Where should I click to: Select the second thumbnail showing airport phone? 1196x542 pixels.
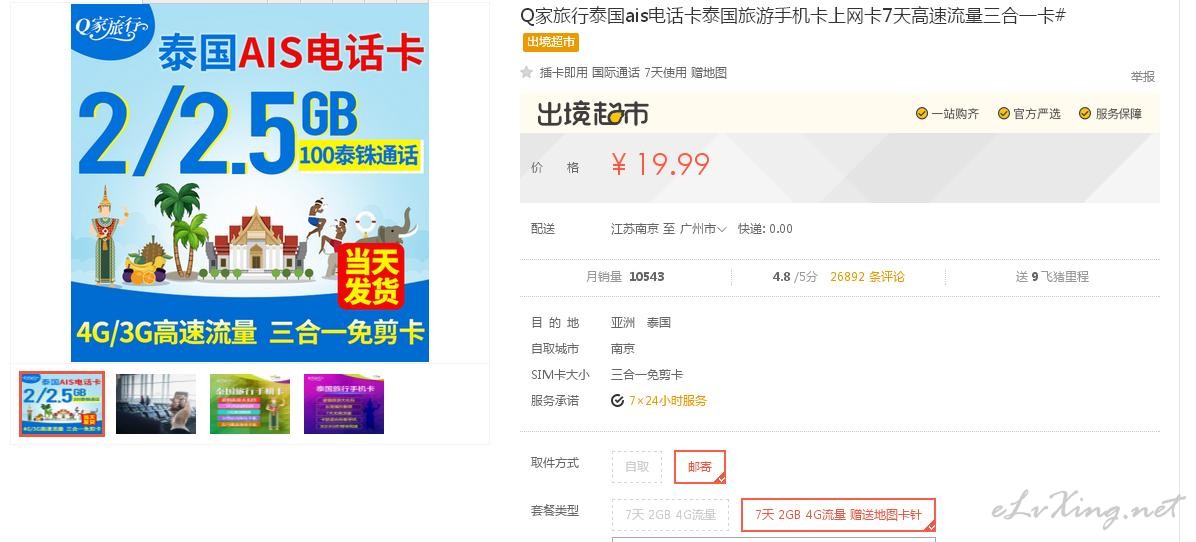click(x=156, y=404)
